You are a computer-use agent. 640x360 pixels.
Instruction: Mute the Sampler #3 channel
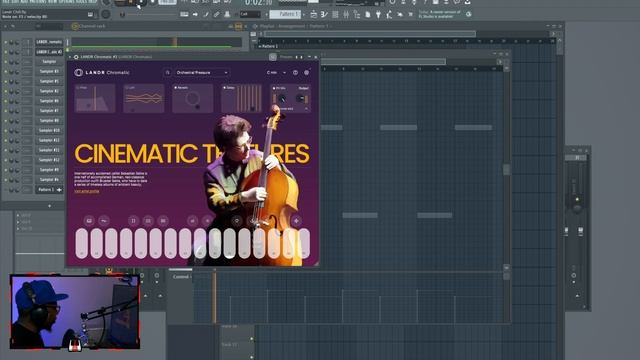pos(6,71)
